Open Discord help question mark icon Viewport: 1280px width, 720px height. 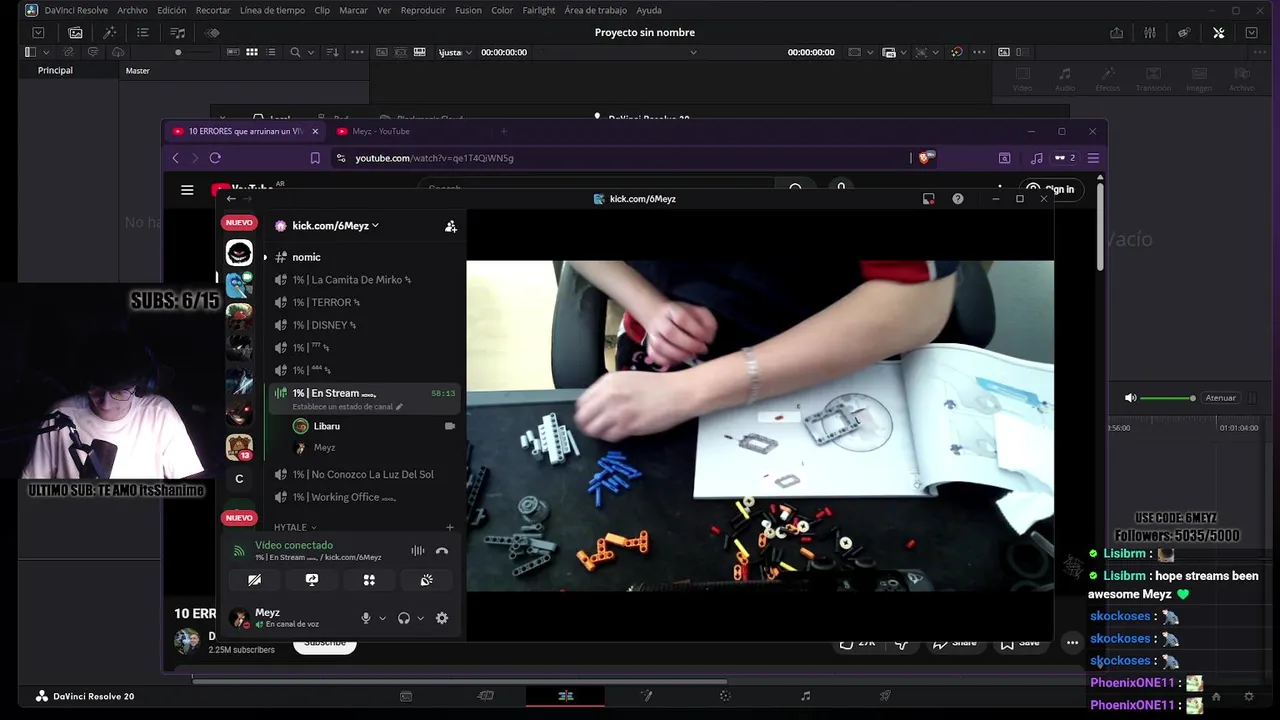(x=958, y=199)
